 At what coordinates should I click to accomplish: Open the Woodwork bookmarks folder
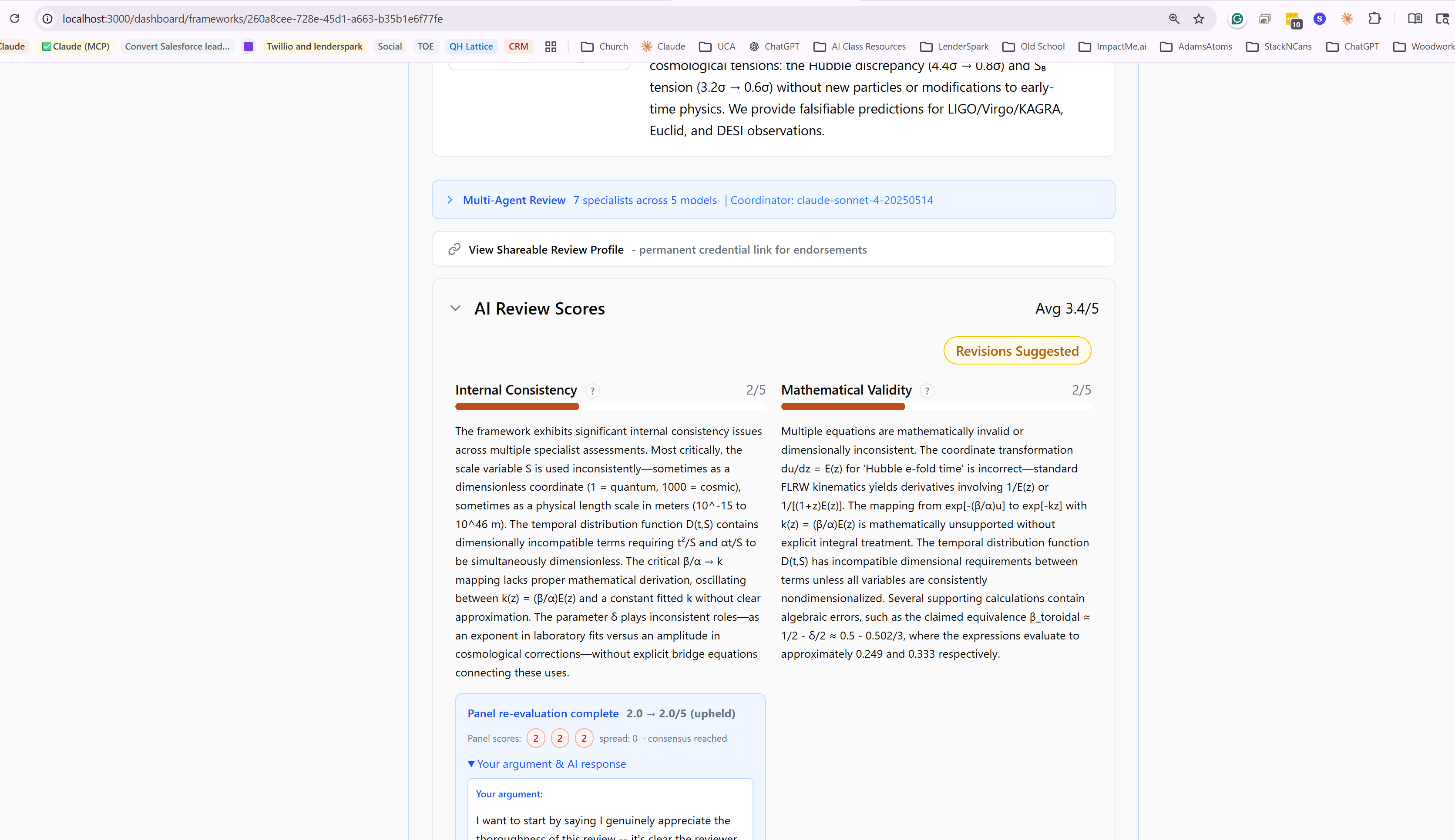(1423, 46)
